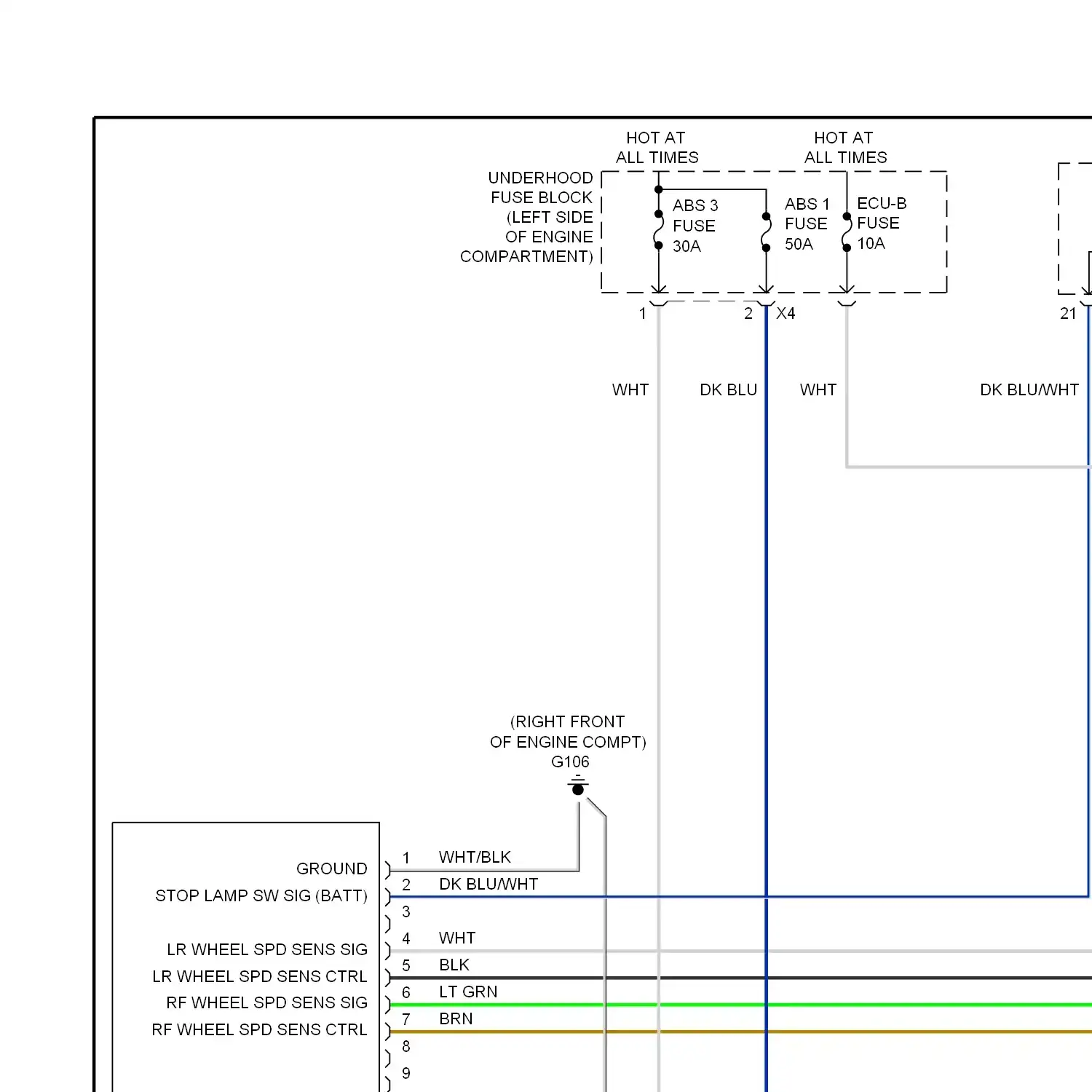Image resolution: width=1092 pixels, height=1092 pixels.
Task: Click the UNDERHOOD FUSE BLOCK label
Action: point(527,217)
